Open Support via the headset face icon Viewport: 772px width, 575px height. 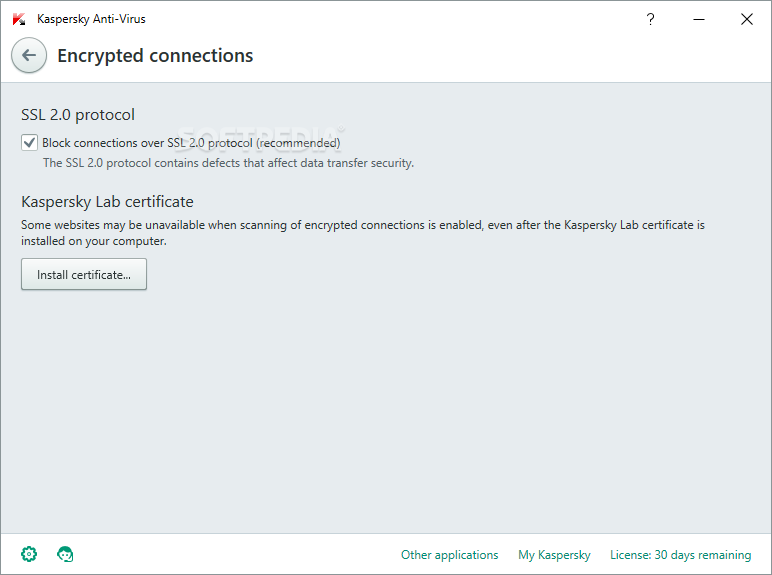point(65,554)
